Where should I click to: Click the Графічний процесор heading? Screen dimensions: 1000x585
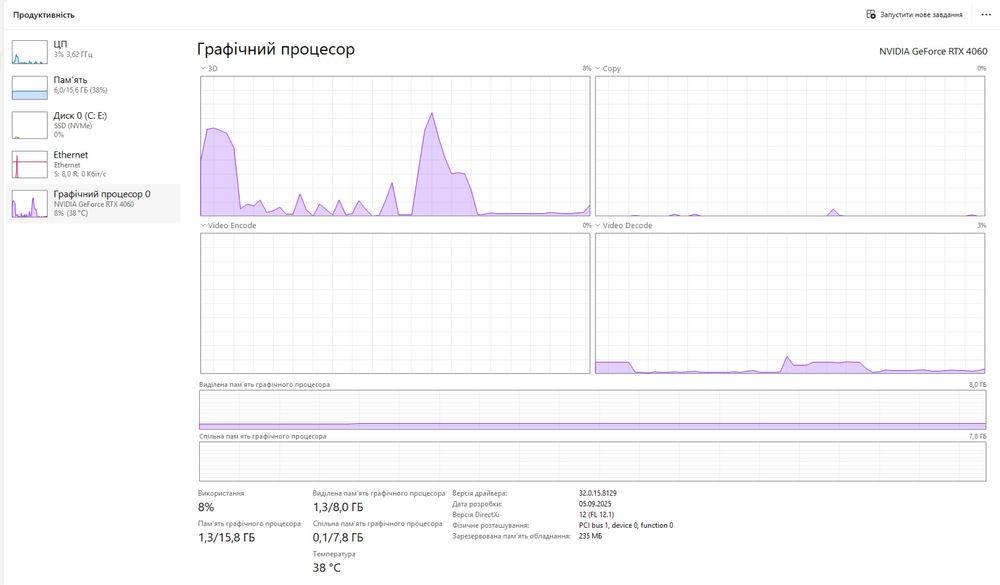coord(276,50)
